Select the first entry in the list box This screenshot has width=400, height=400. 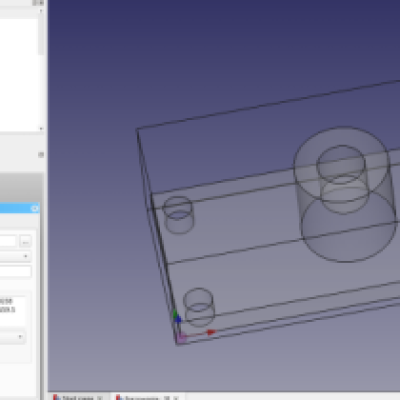click(x=7, y=301)
